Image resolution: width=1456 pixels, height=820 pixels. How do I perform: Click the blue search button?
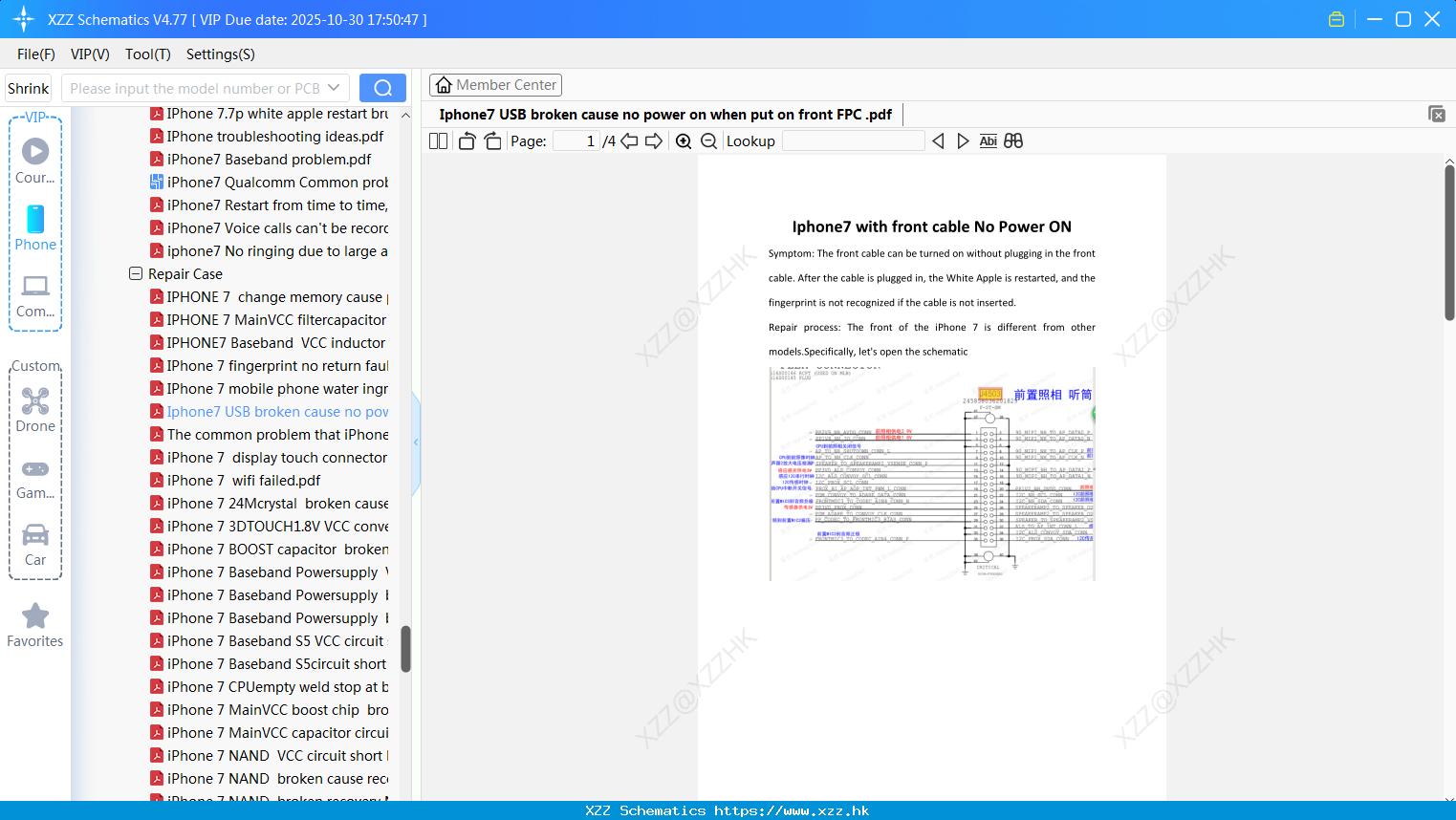pos(382,88)
